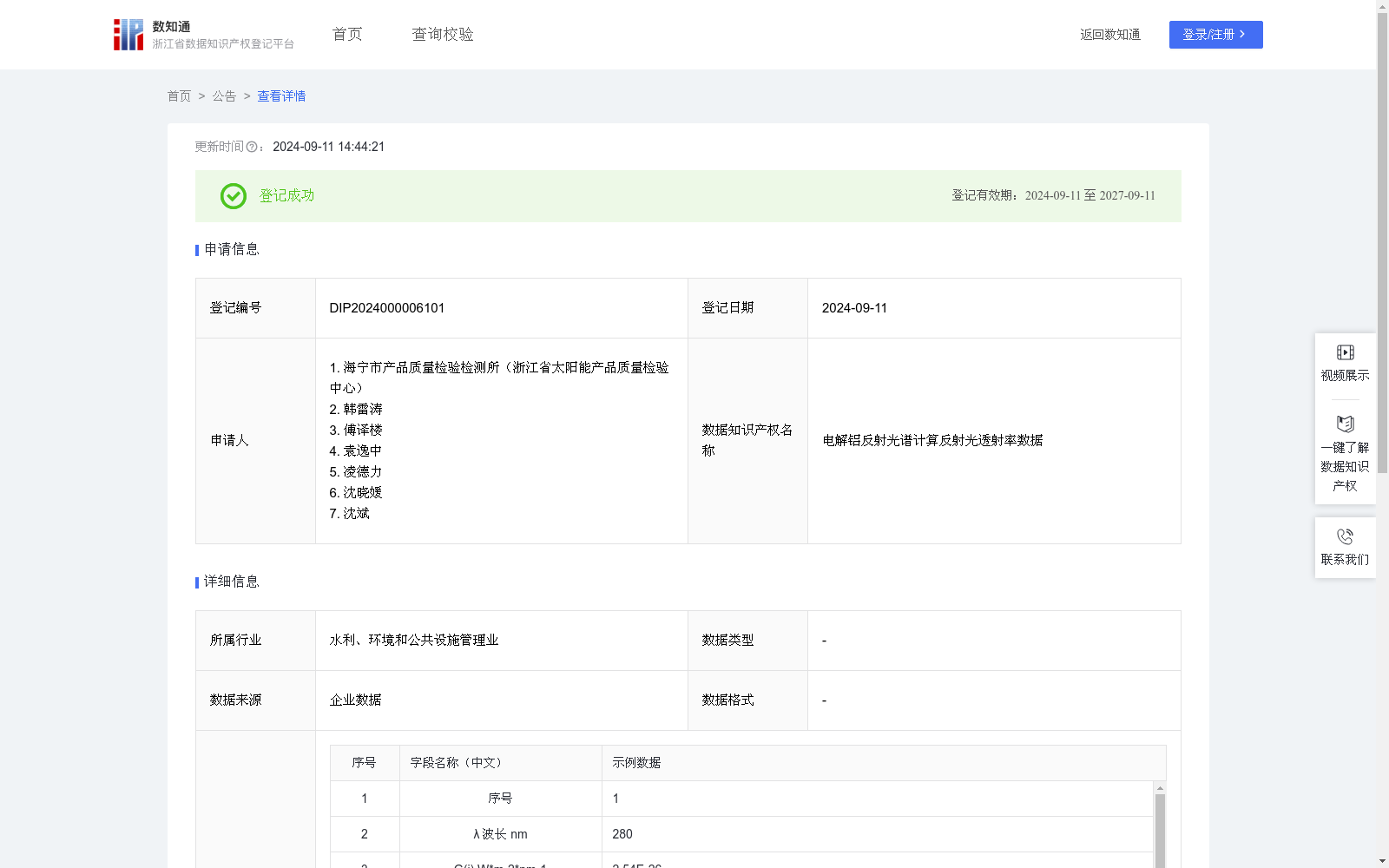Select registration number DIP2024000006101
This screenshot has height=868, width=1389.
[x=387, y=308]
